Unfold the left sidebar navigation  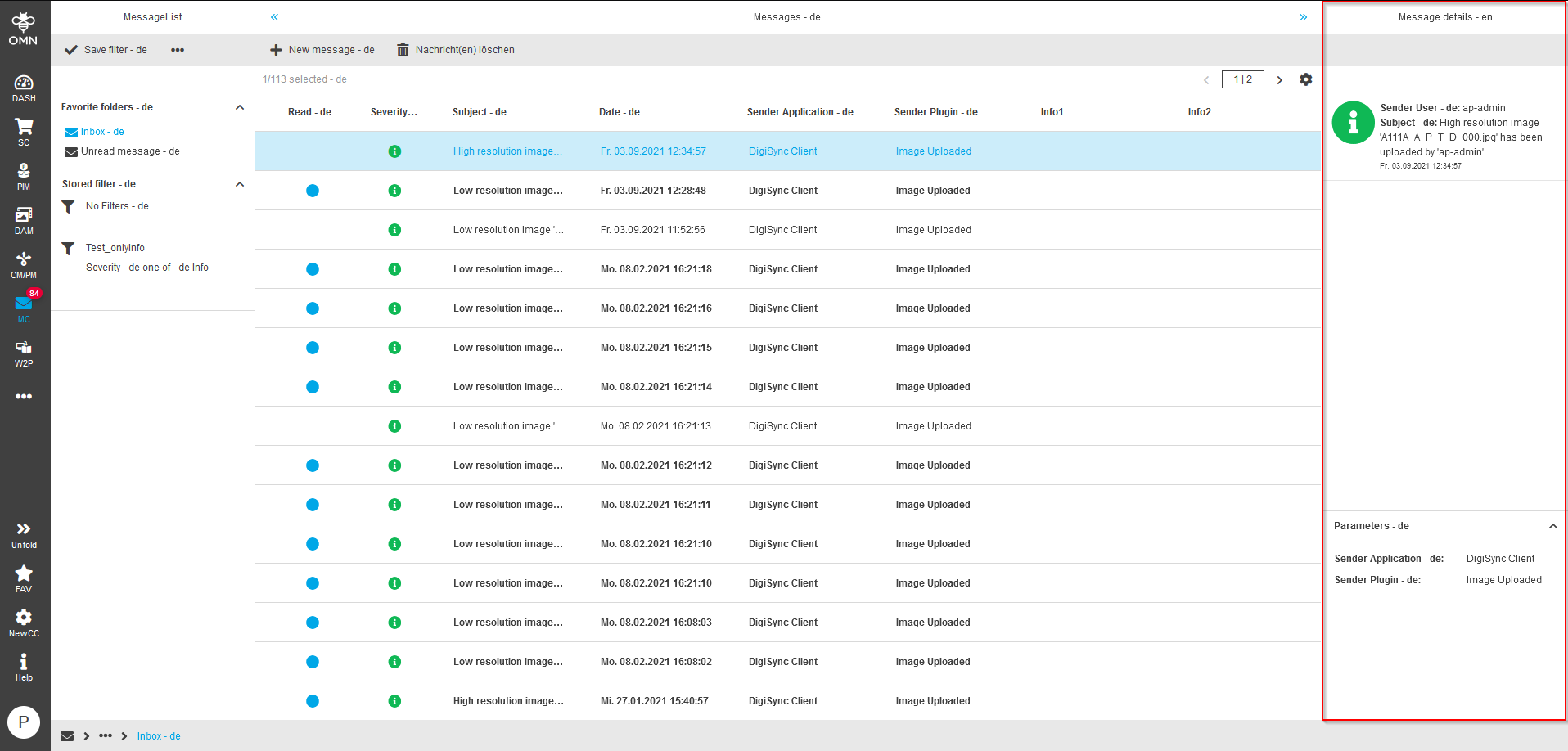[24, 533]
